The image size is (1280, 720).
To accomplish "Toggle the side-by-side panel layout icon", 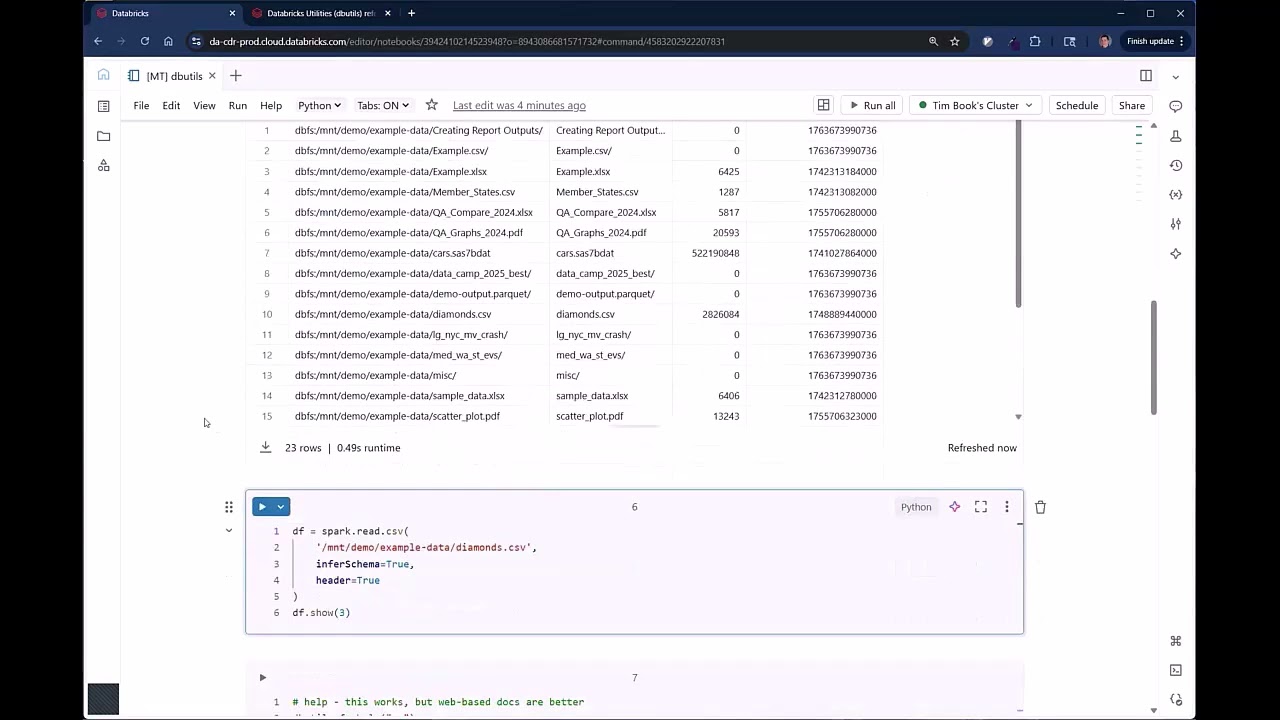I will coord(1146,76).
